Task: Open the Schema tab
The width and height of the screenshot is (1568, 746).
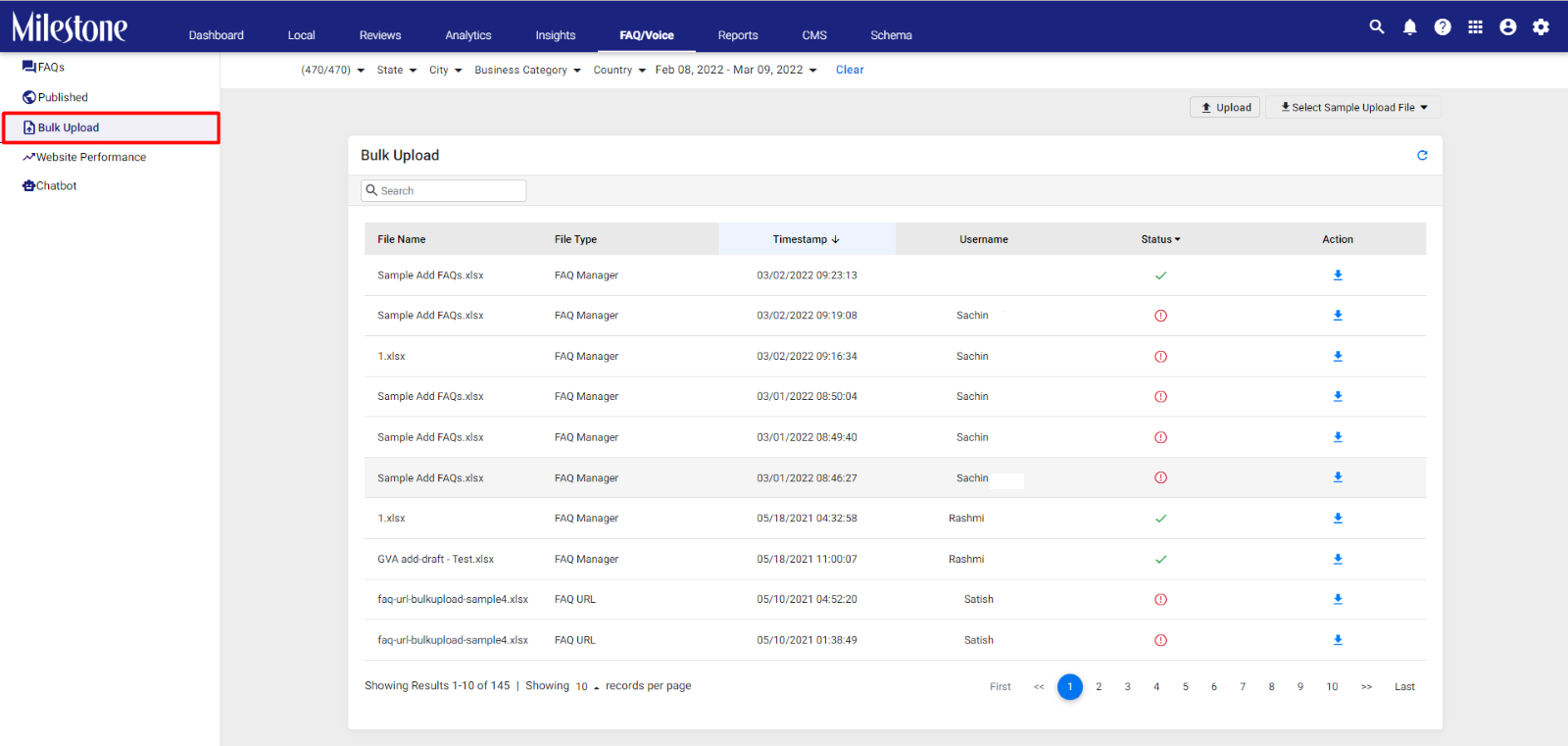Action: click(x=892, y=35)
